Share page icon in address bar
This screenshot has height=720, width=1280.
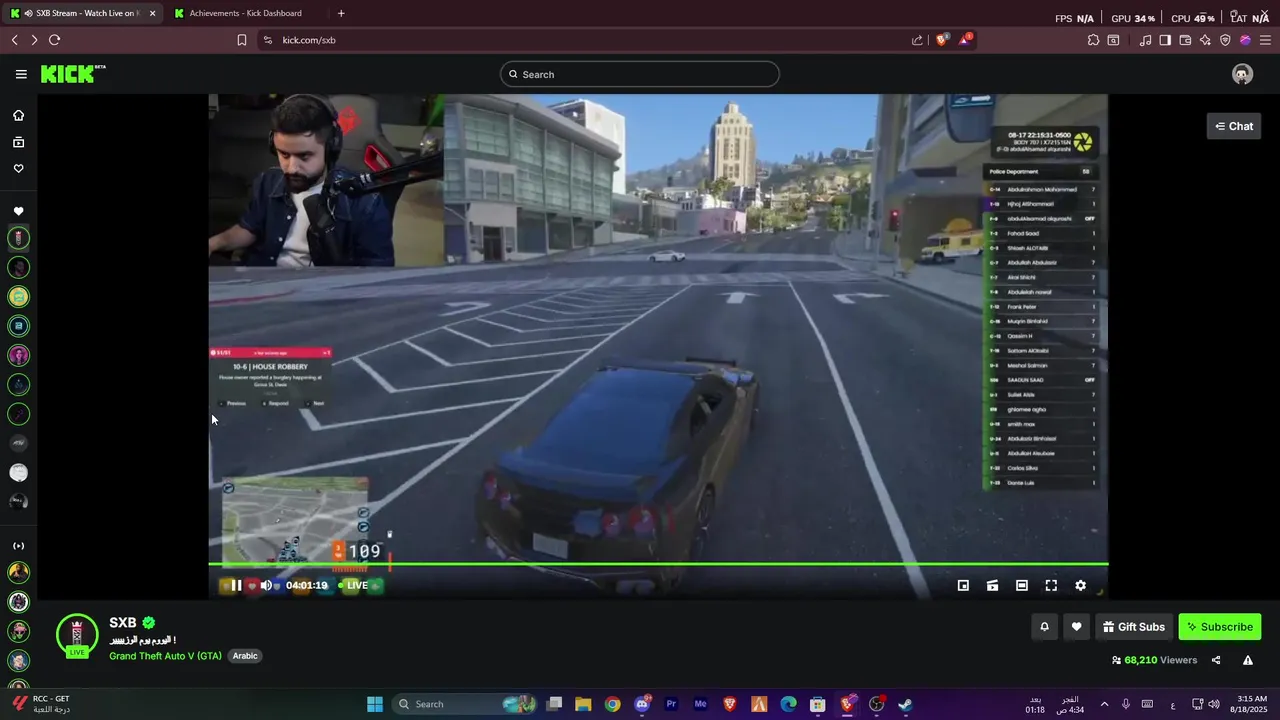pyautogui.click(x=917, y=40)
